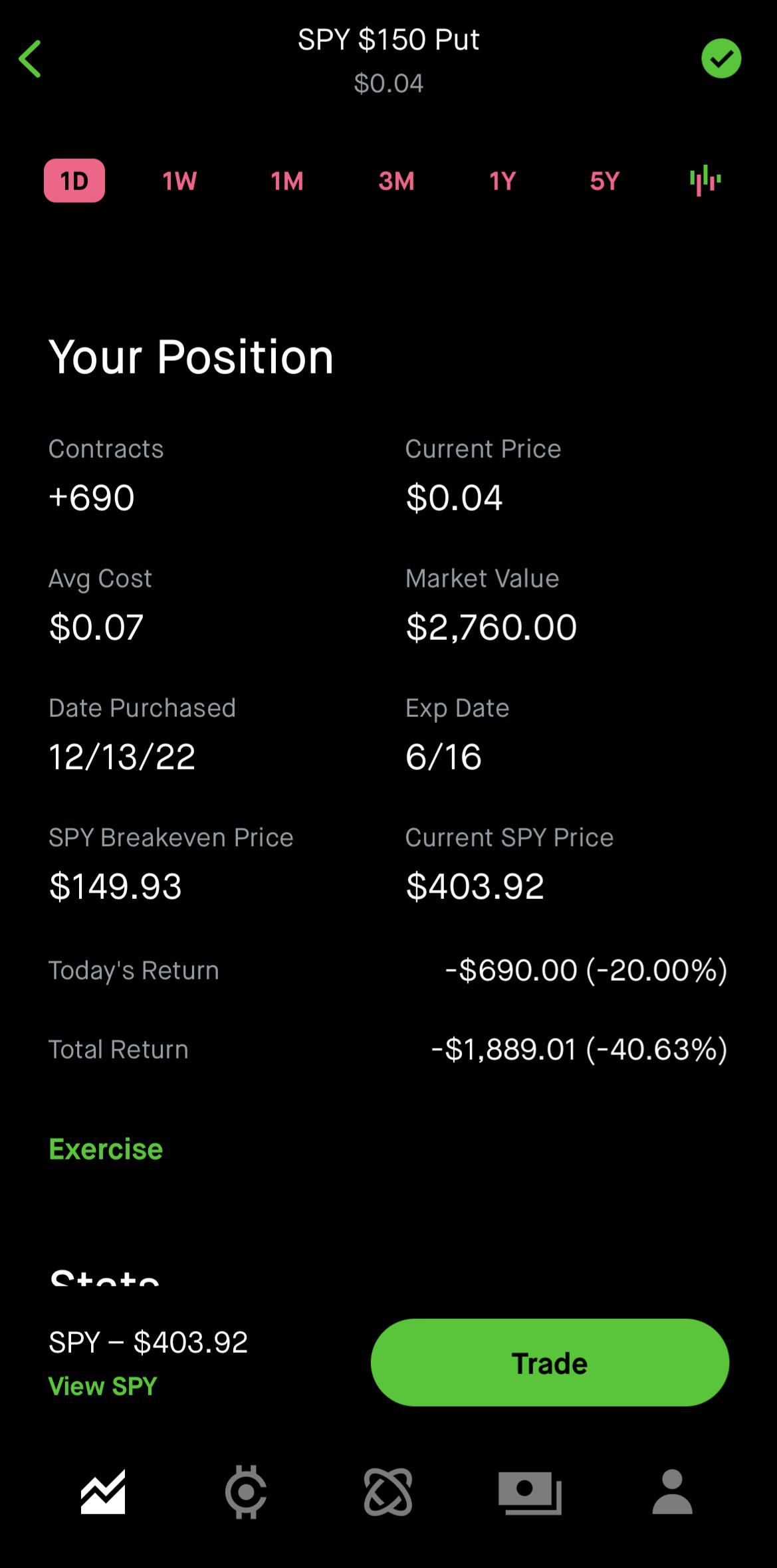This screenshot has height=1568, width=777.
Task: Select the 1D chart range
Action: coord(74,181)
